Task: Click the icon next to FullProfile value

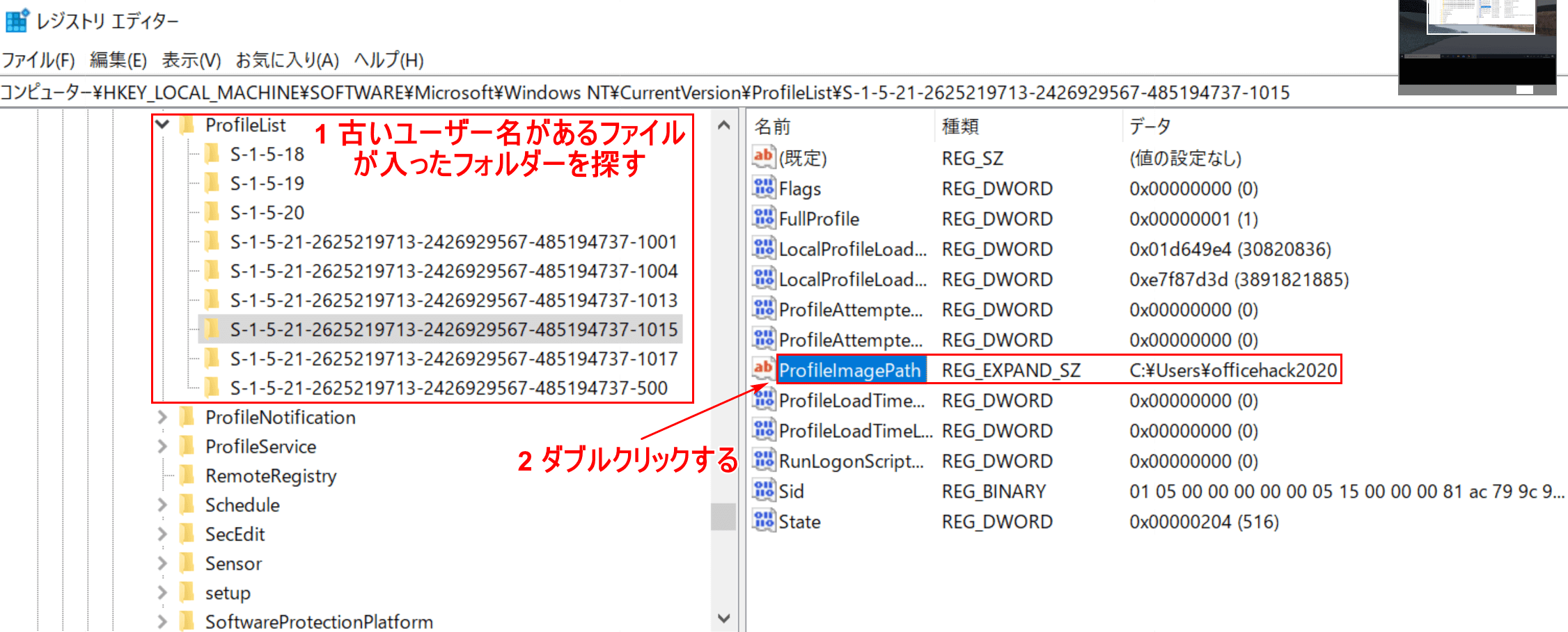Action: coord(763,219)
